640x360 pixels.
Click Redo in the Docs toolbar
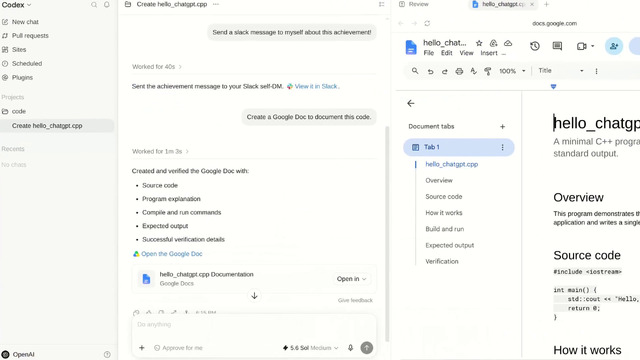pyautogui.click(x=444, y=71)
